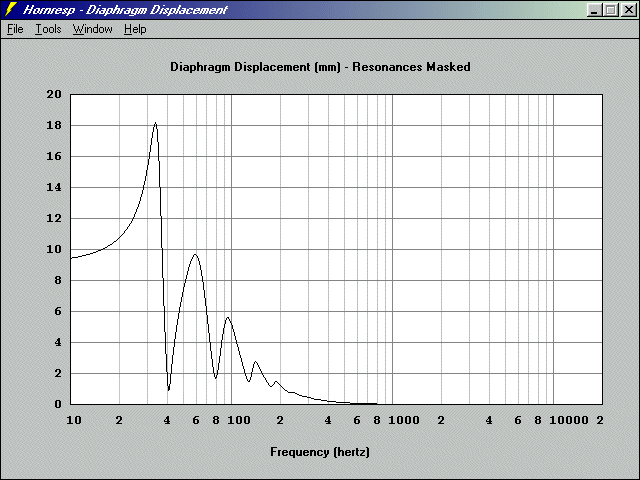Click the y-axis value 10
The width and height of the screenshot is (640, 480).
[54, 249]
